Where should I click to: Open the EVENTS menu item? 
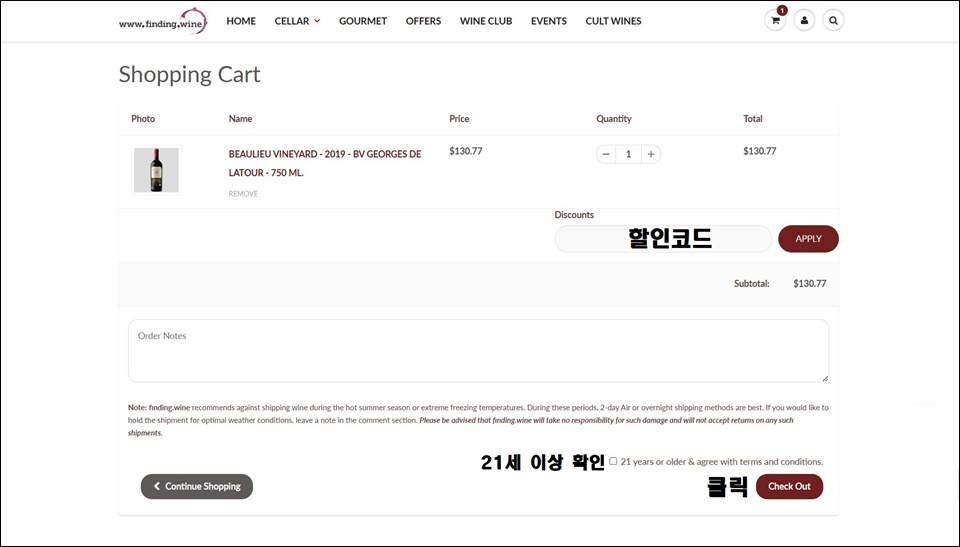coord(549,21)
